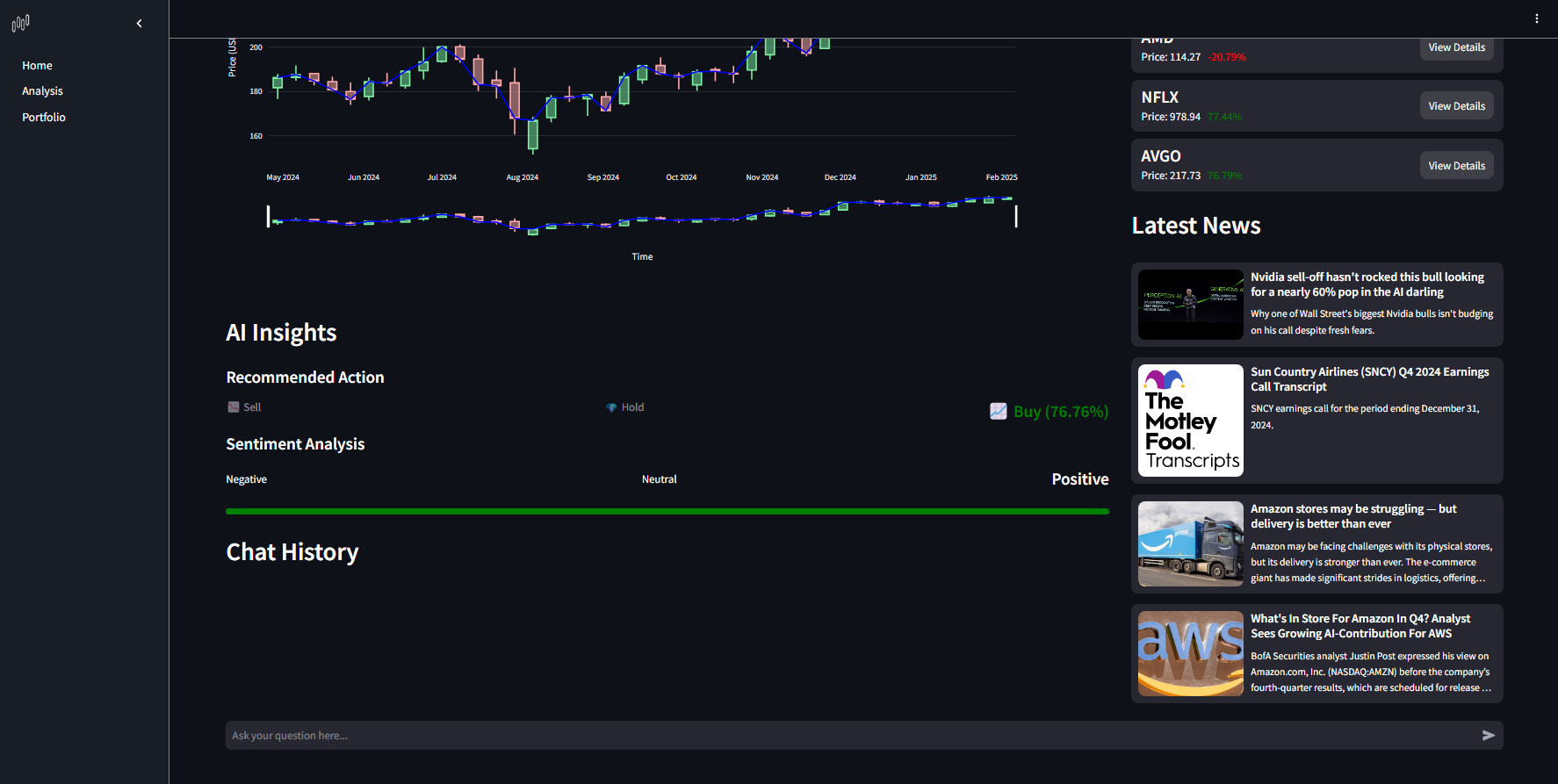This screenshot has height=784, width=1558.
Task: Click the Feb 2025 axis label
Action: click(x=1002, y=177)
